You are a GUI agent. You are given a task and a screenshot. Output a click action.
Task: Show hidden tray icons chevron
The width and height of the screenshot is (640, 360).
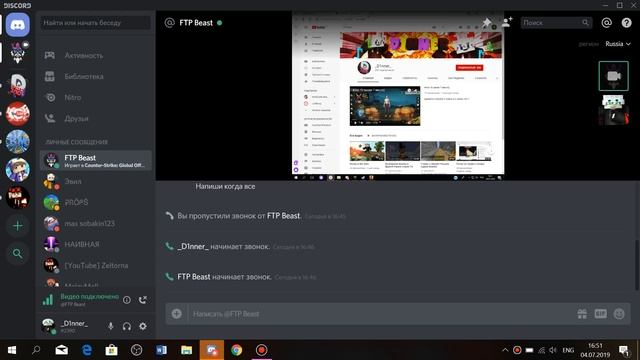[505, 350]
